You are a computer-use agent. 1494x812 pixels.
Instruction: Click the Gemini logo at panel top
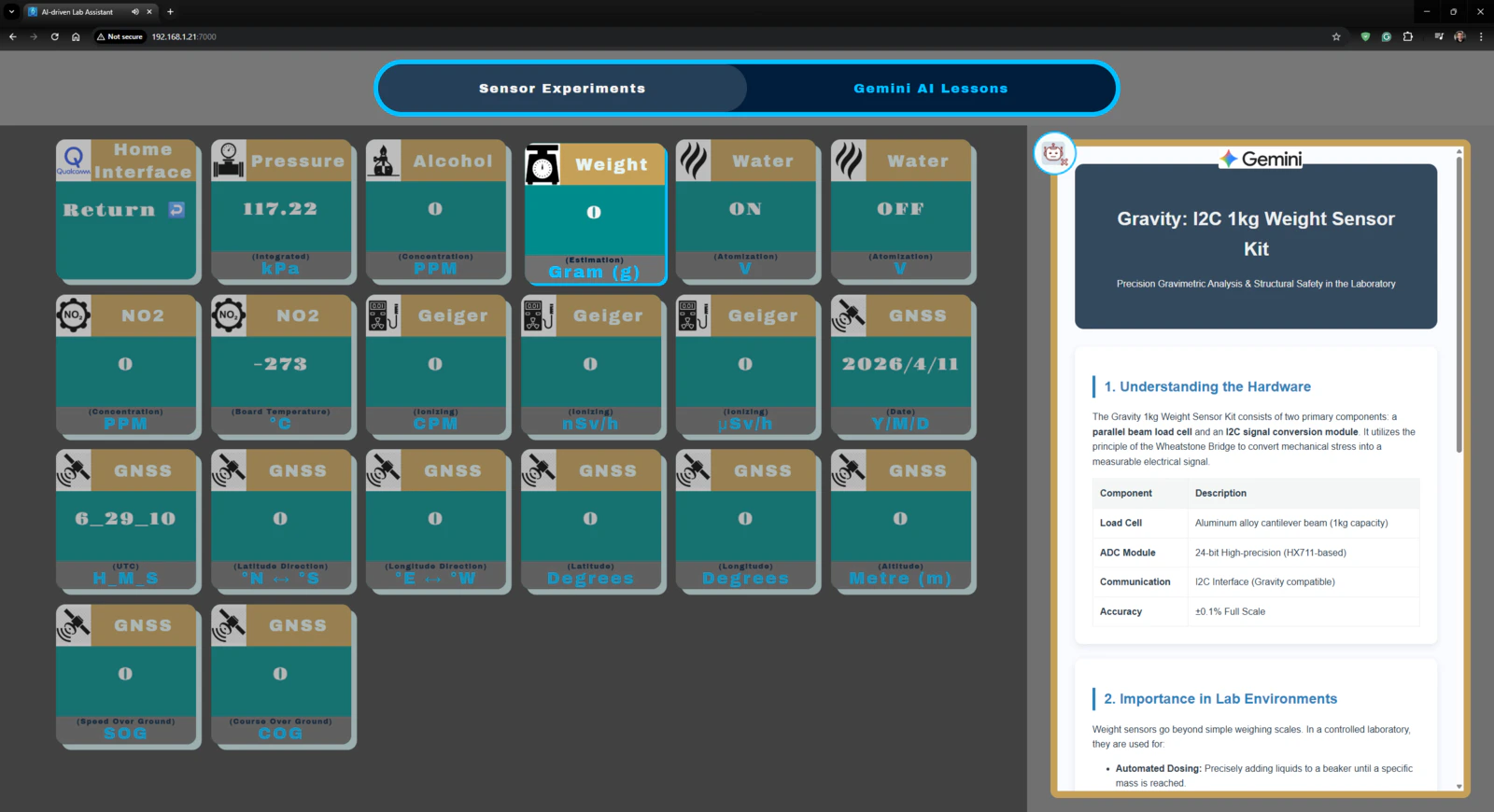coord(1261,159)
